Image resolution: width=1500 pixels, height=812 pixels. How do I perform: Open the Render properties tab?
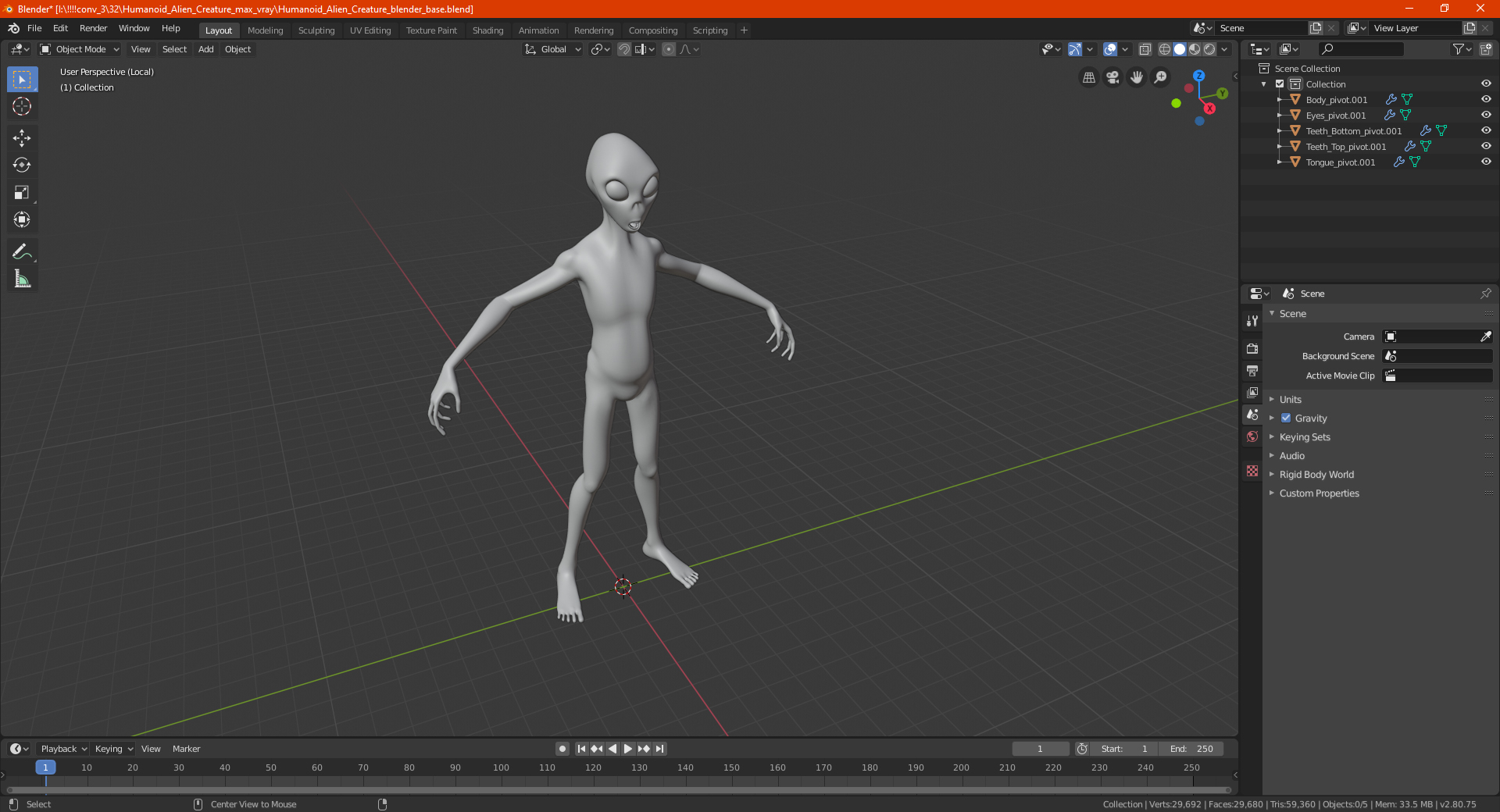1252,349
